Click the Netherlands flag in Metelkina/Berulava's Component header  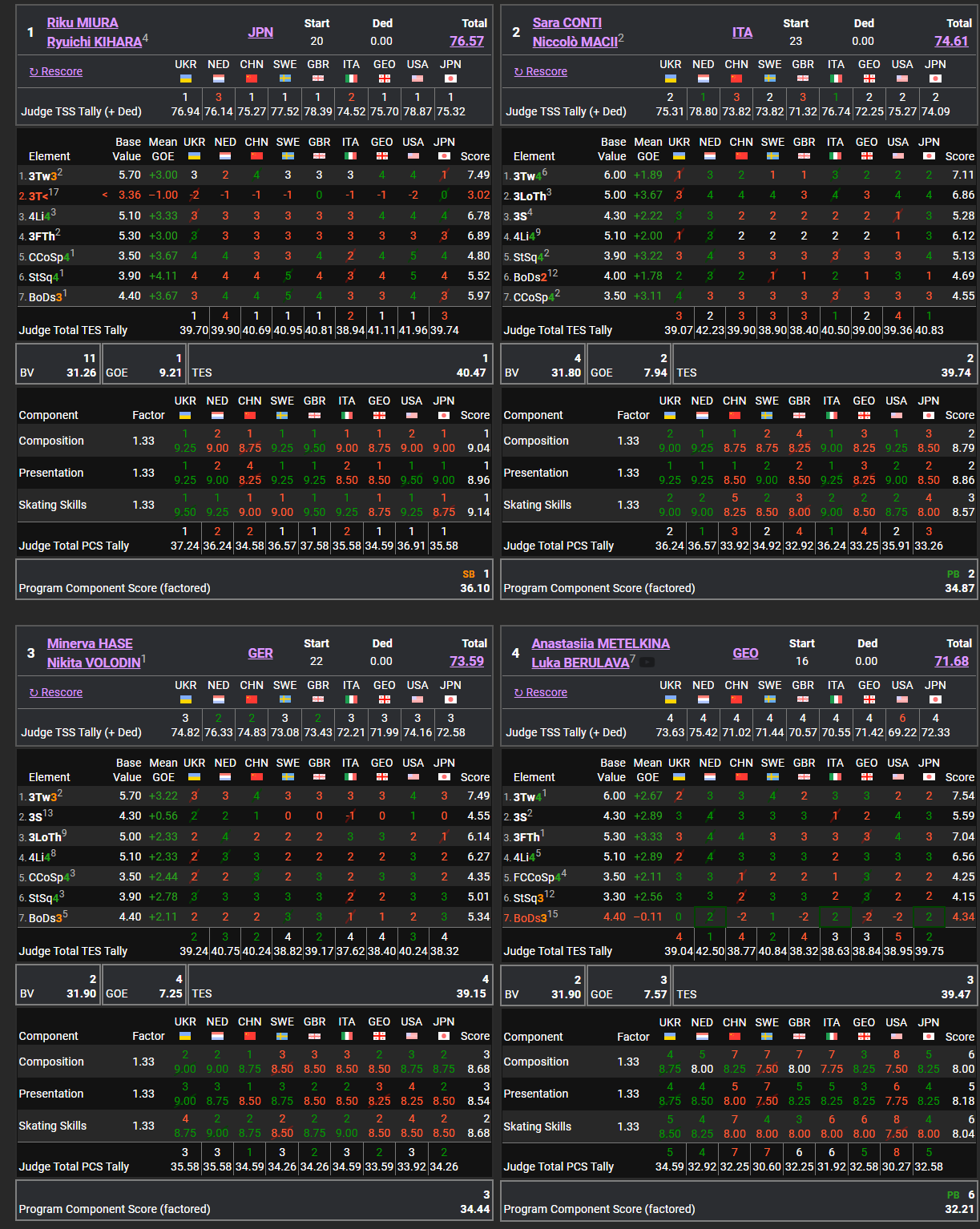[702, 1037]
